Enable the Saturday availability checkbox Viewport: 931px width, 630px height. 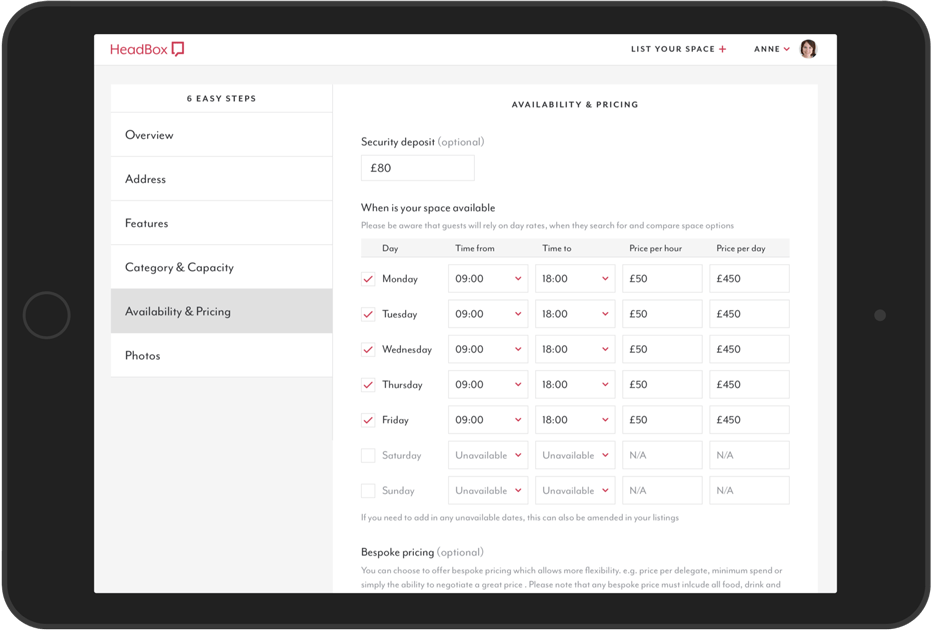click(368, 456)
